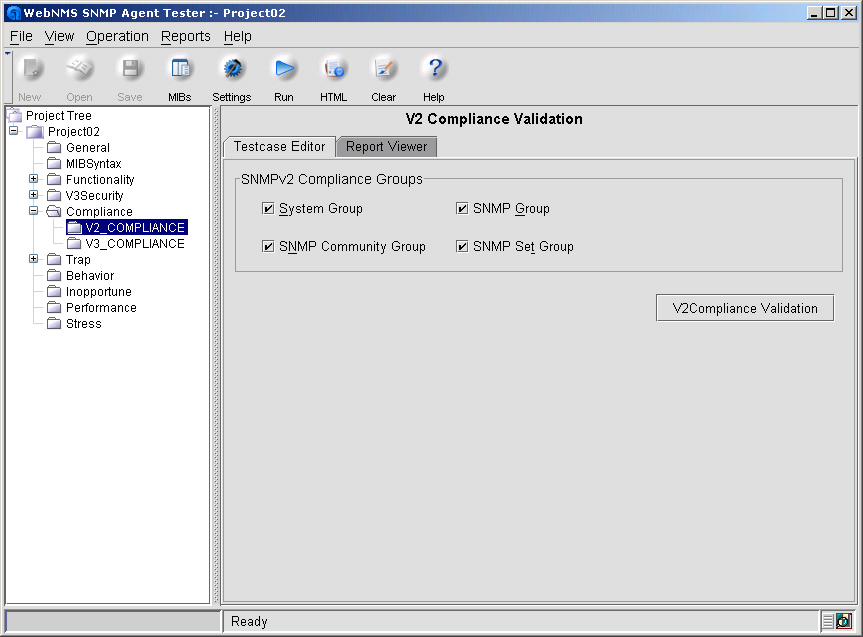Select the MIBSyntax folder icon
Image resolution: width=863 pixels, height=637 pixels.
(54, 164)
